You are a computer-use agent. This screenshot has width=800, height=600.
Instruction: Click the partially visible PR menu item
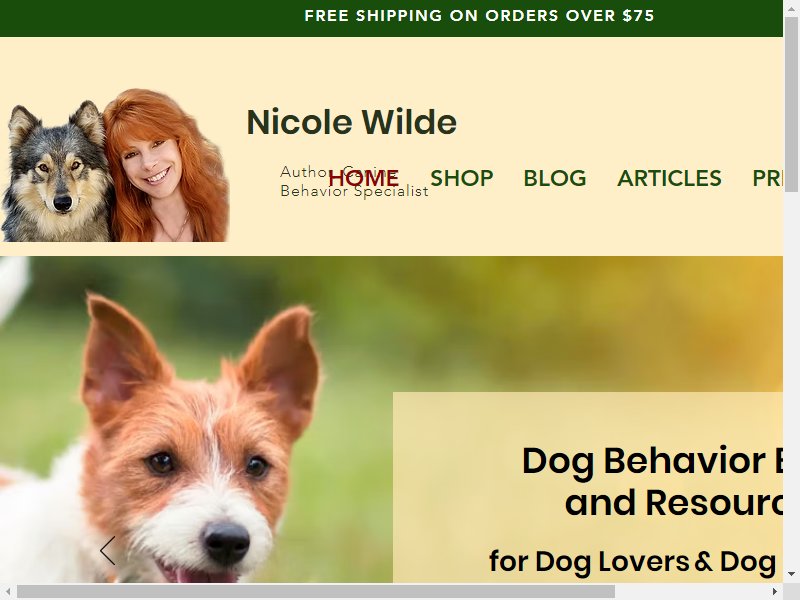(767, 178)
